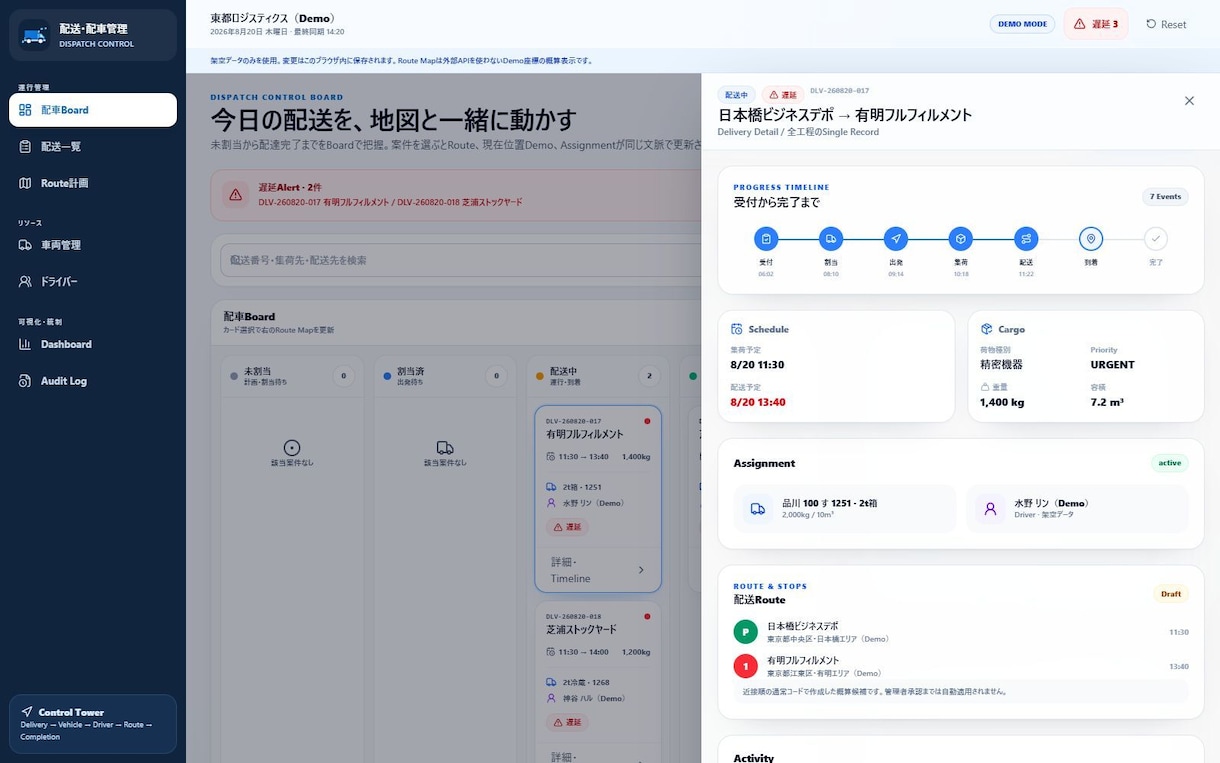Viewport: 1220px width, 763px height.
Task: Click the 配送中 column header
Action: pos(598,376)
